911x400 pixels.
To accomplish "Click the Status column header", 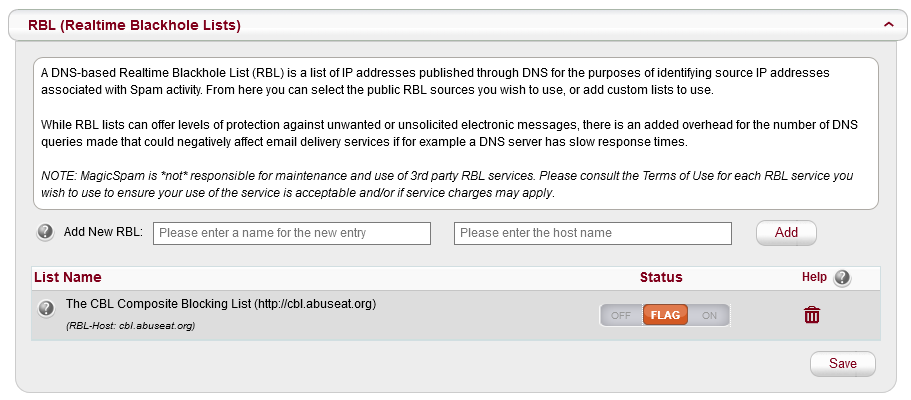I will pos(661,277).
